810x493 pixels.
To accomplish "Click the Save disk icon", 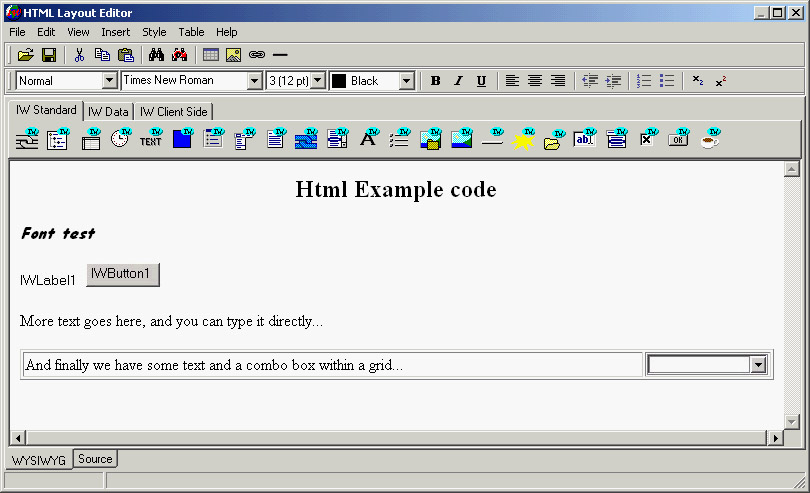I will click(x=48, y=55).
